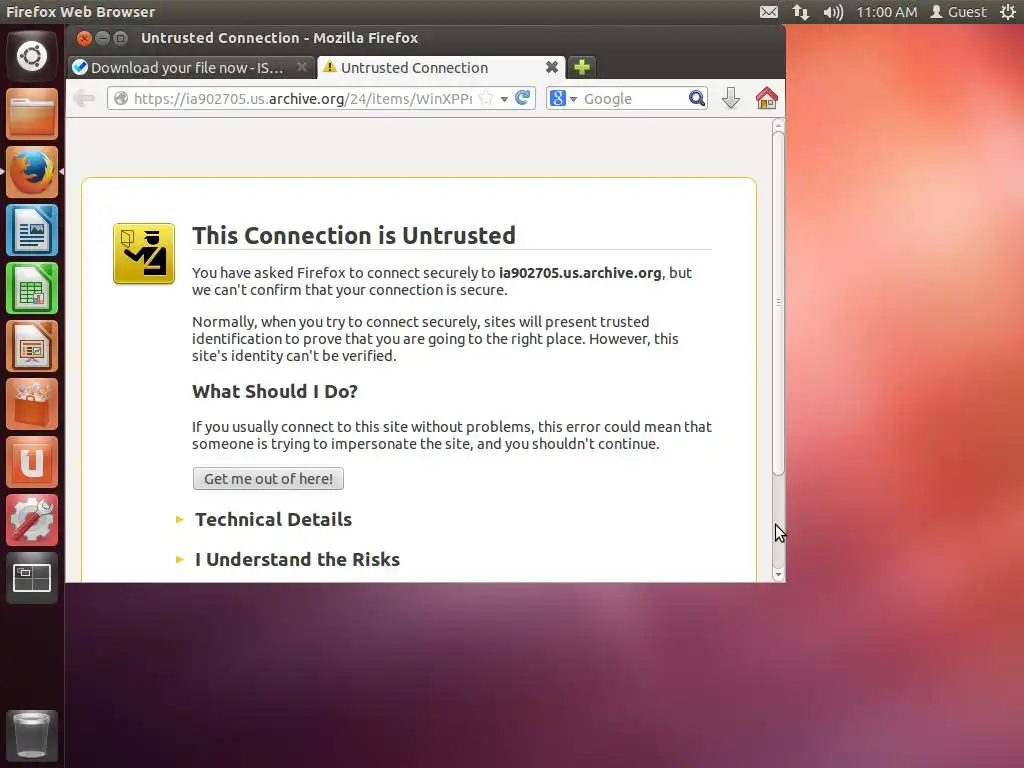Open System Settings from the launcher
Viewport: 1024px width, 768px height.
pos(31,520)
